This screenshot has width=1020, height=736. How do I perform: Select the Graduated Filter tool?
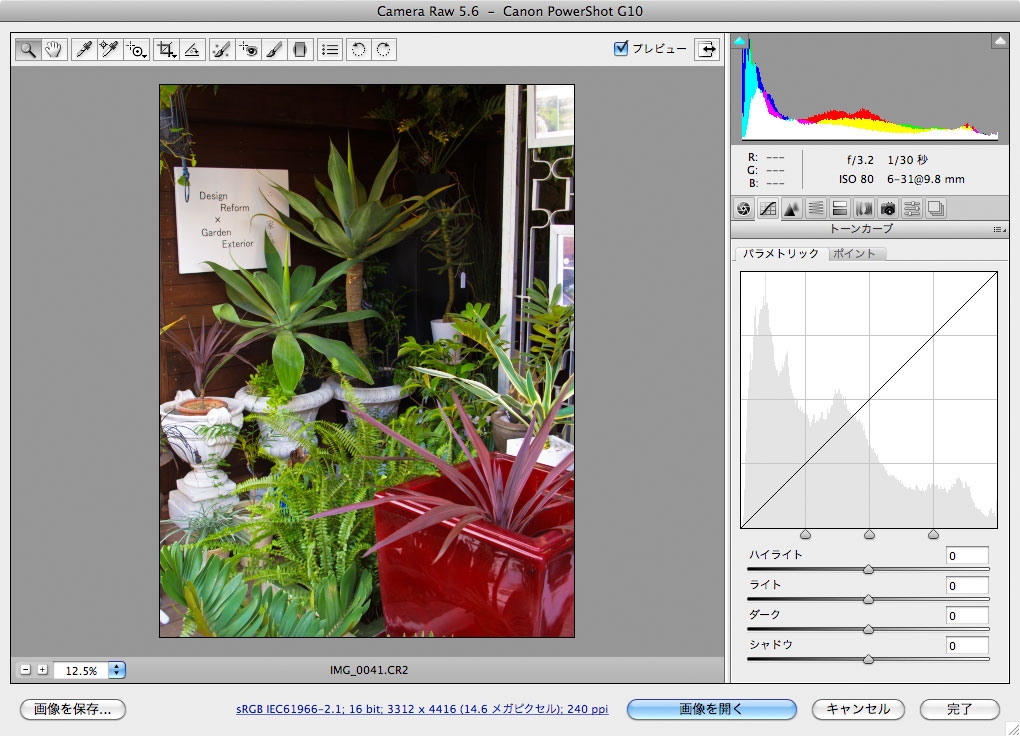click(300, 49)
